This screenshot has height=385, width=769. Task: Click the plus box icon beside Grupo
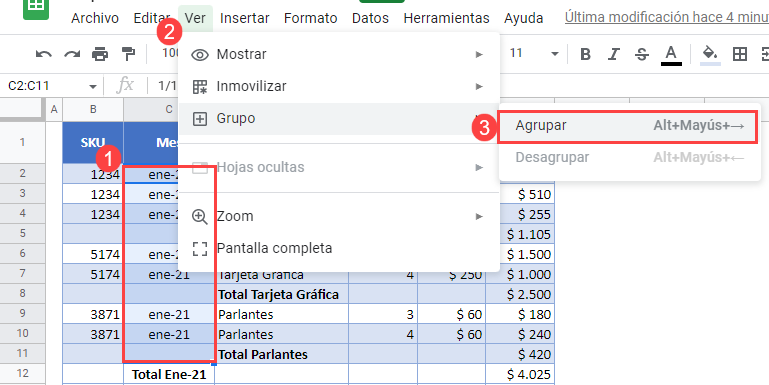pos(200,119)
